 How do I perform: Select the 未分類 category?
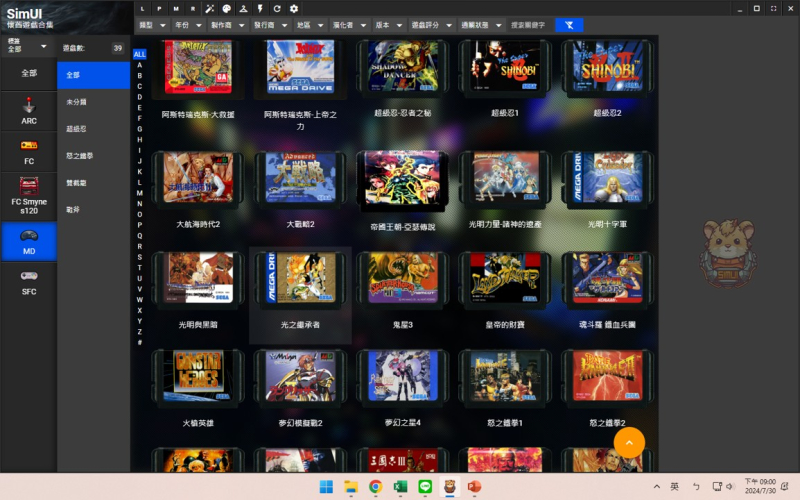coord(93,102)
